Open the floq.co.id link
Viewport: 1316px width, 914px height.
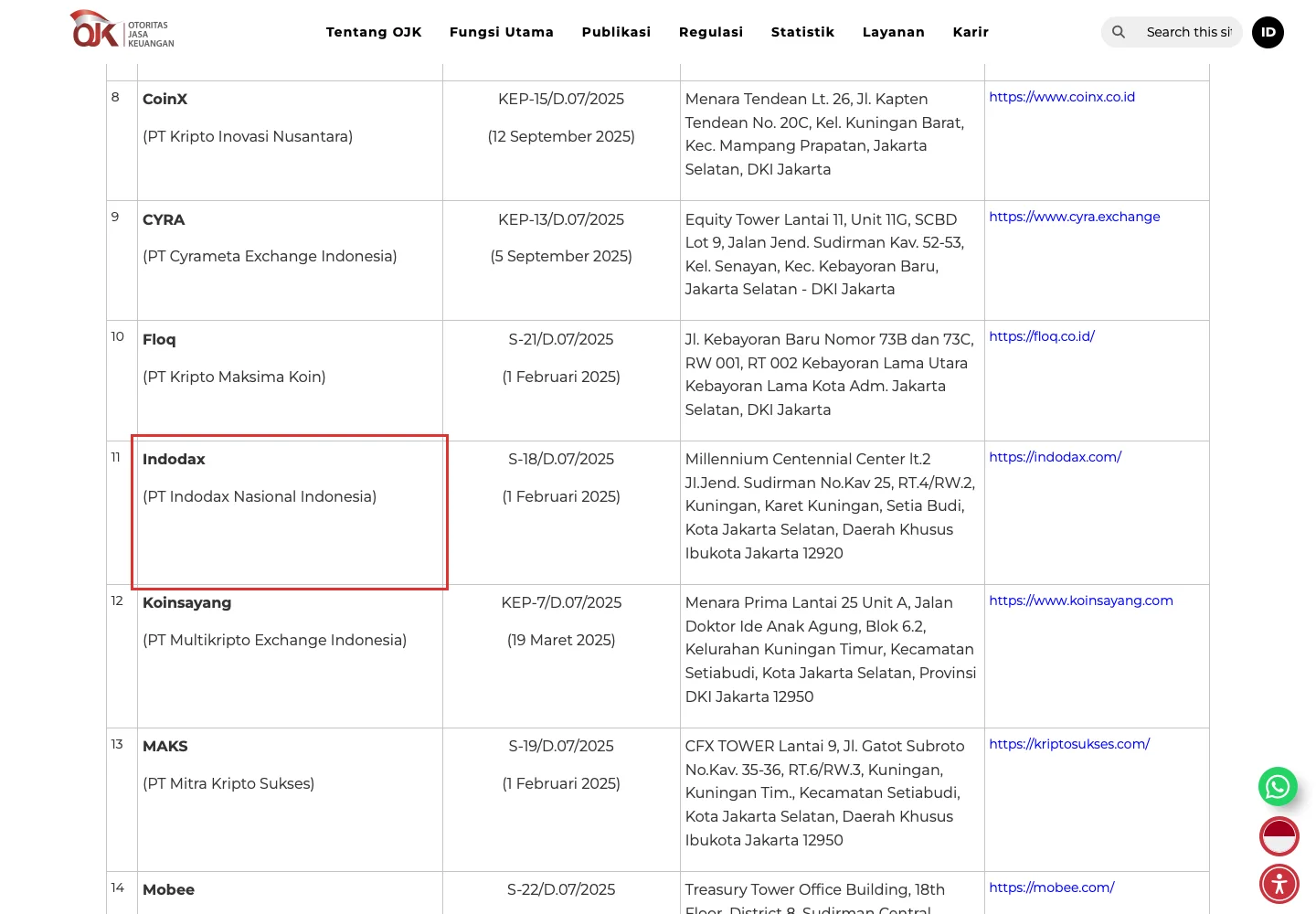point(1042,336)
